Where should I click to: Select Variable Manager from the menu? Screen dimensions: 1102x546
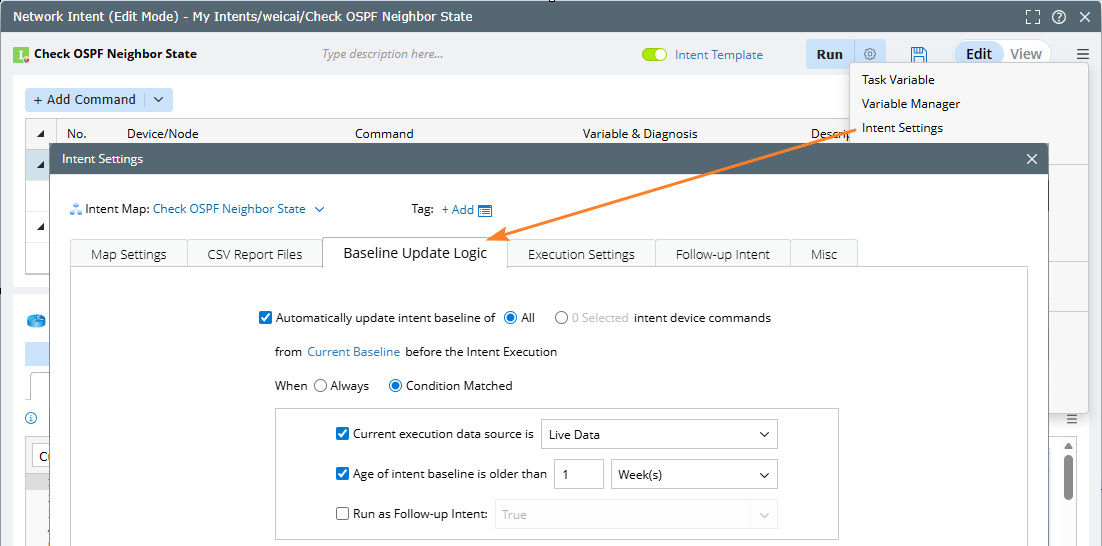(911, 104)
